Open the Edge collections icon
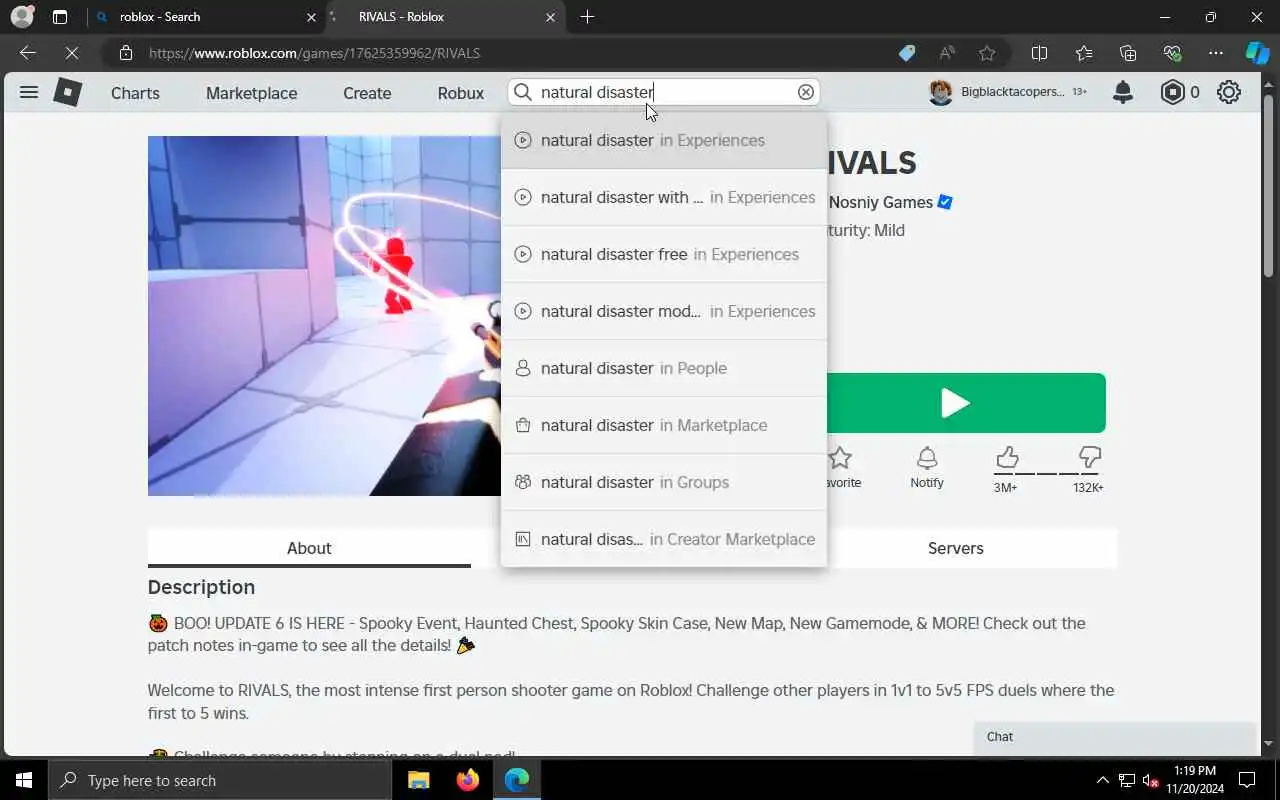The width and height of the screenshot is (1280, 800). pyautogui.click(x=1128, y=53)
